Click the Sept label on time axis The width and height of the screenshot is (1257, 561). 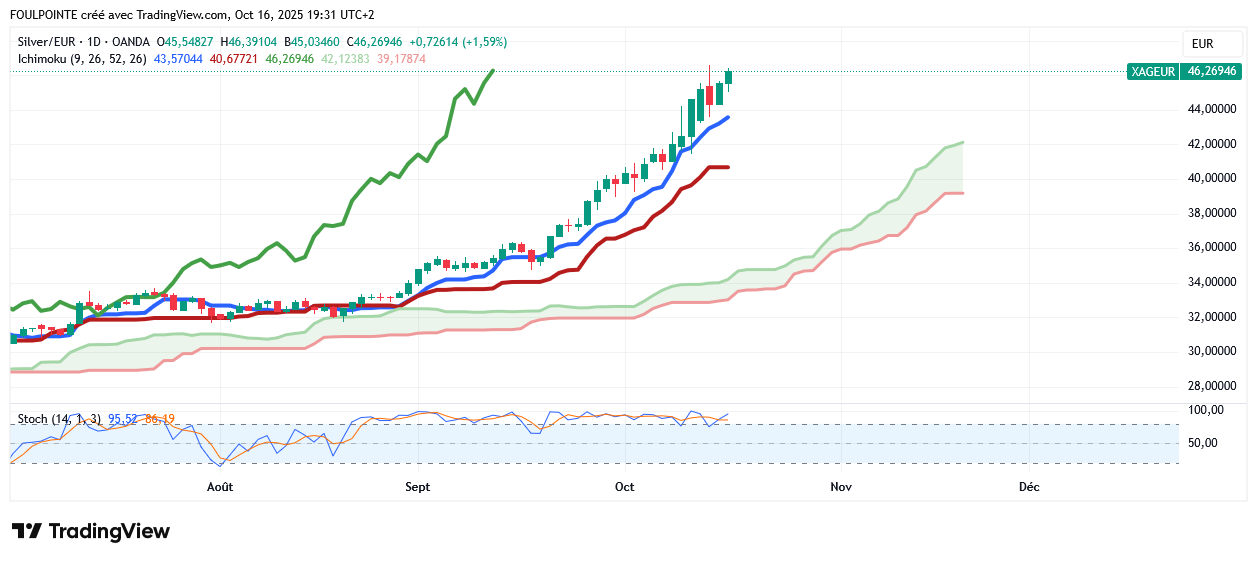coord(418,487)
